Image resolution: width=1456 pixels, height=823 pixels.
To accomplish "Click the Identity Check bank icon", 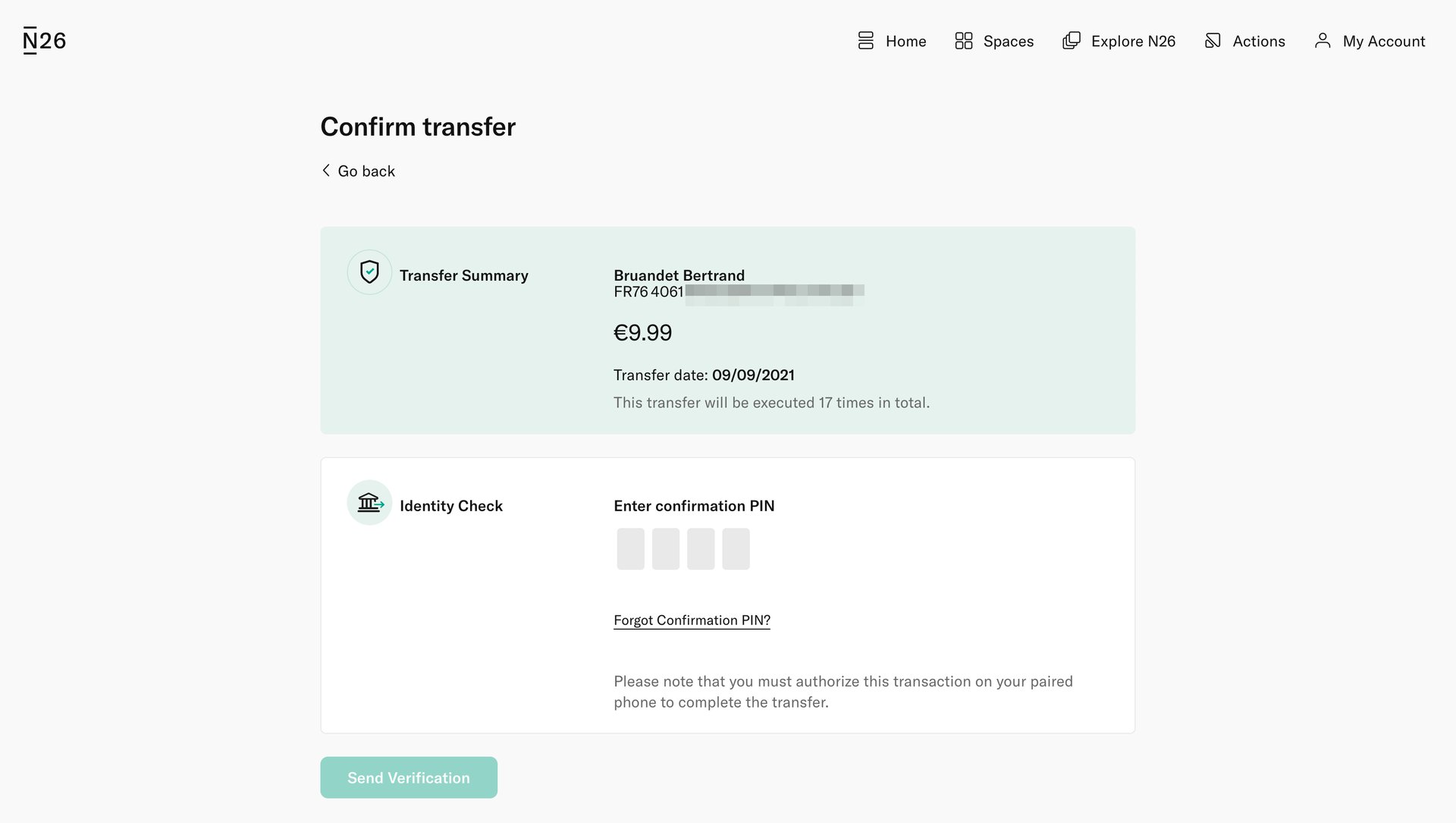I will point(369,502).
